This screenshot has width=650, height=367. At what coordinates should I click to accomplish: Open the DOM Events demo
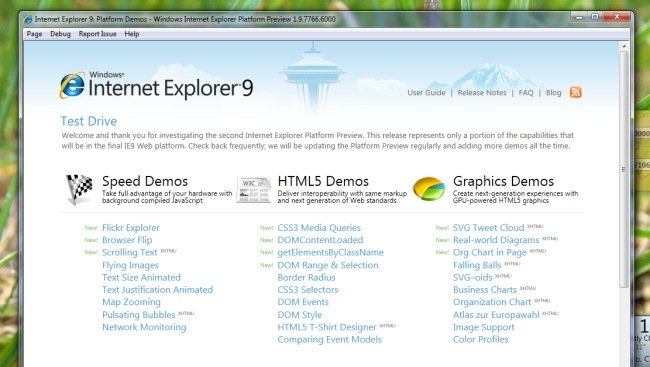click(x=303, y=302)
